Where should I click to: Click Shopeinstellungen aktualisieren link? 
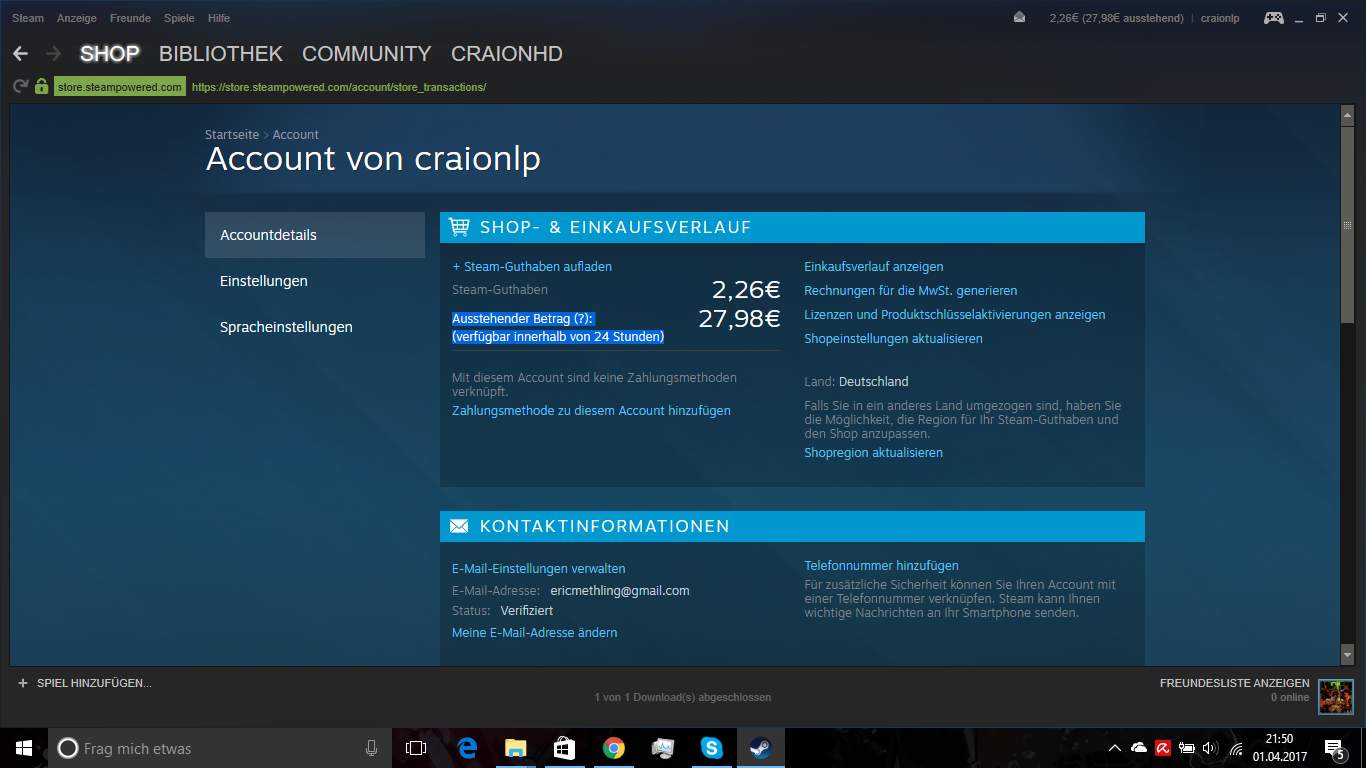(893, 338)
